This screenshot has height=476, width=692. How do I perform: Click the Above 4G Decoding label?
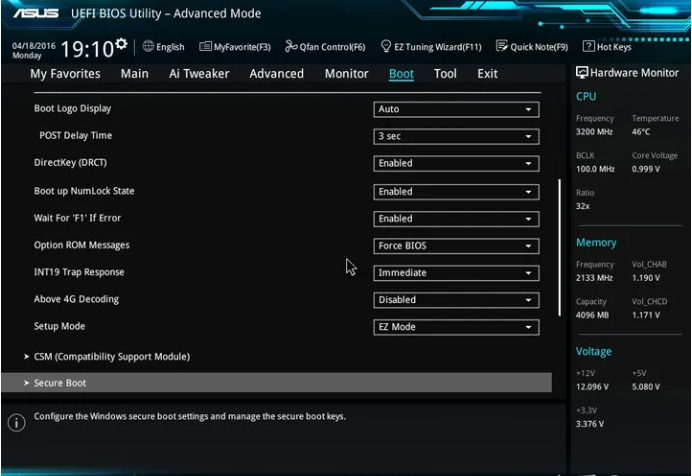(x=76, y=299)
